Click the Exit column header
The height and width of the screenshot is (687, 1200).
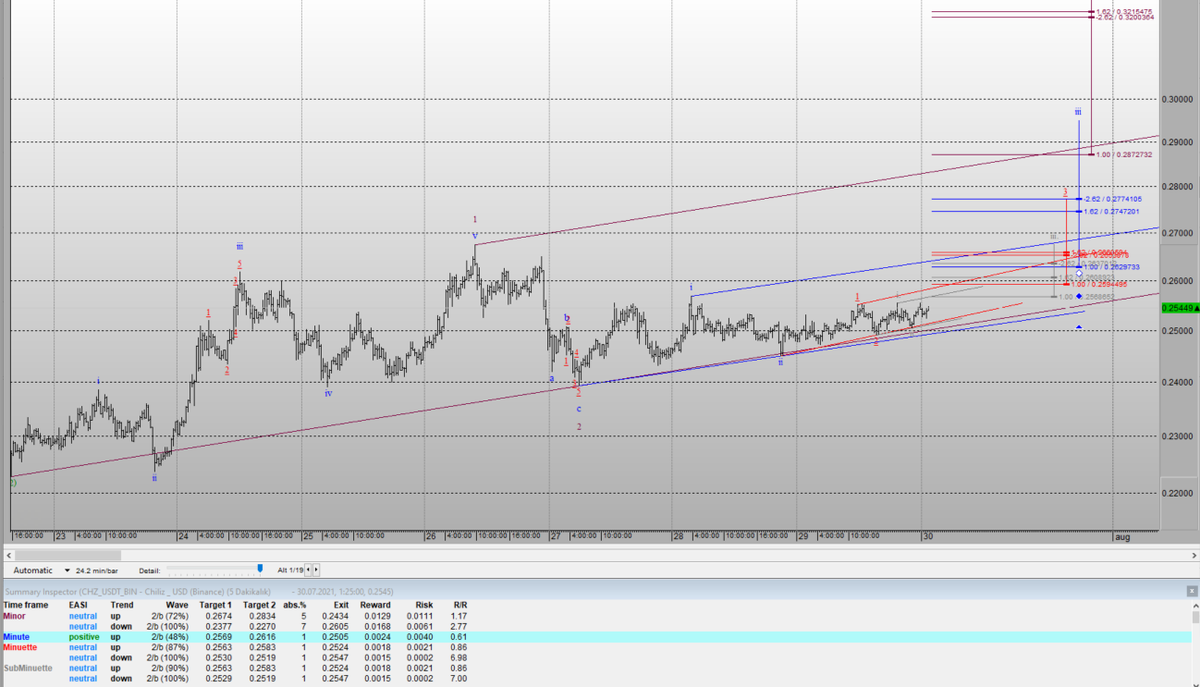(x=342, y=605)
